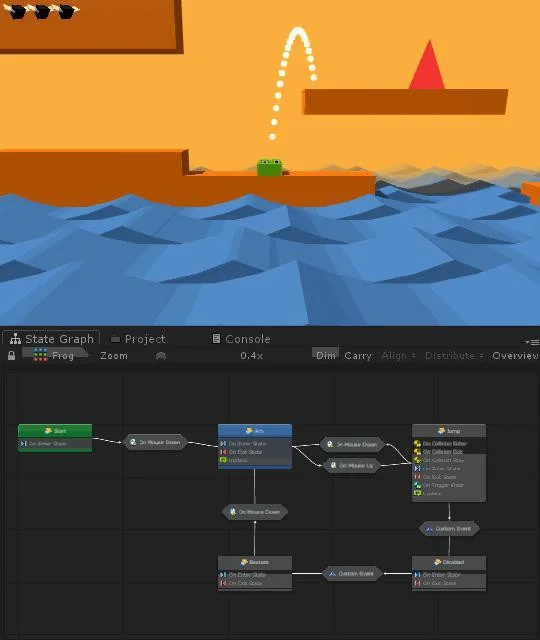Toggle the Dim option
This screenshot has width=540, height=640.
(x=326, y=356)
